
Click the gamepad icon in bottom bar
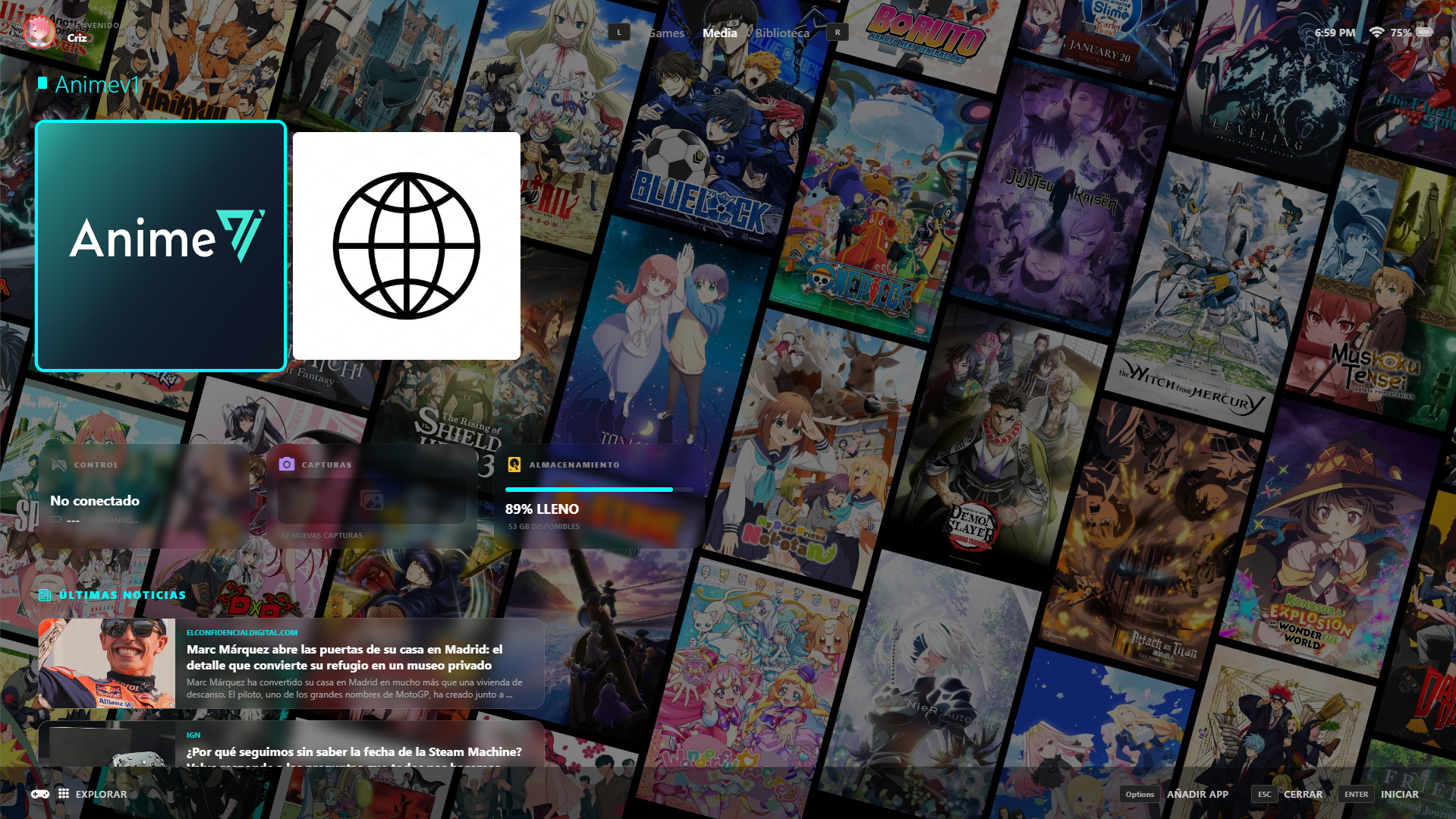pos(40,794)
